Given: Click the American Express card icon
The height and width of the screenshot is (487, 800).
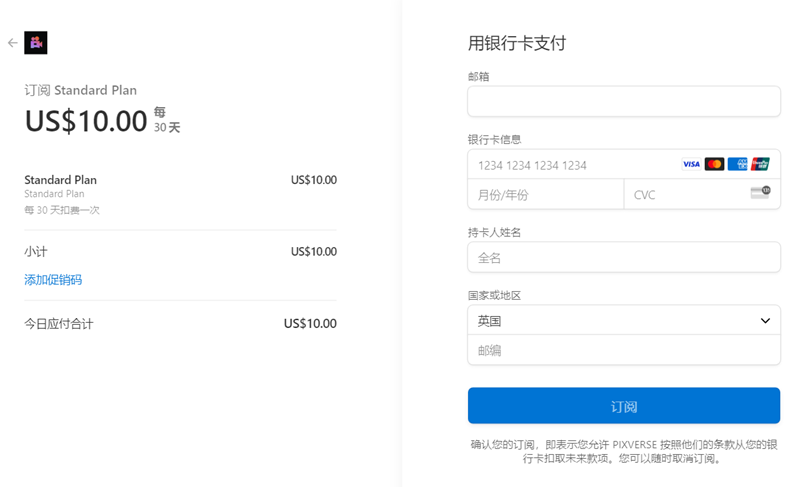Looking at the screenshot, I should [x=738, y=164].
